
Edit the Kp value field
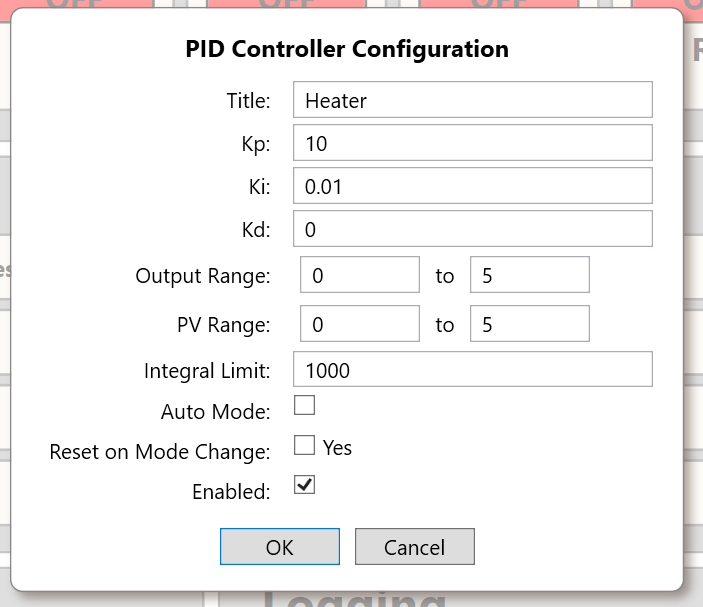(473, 143)
